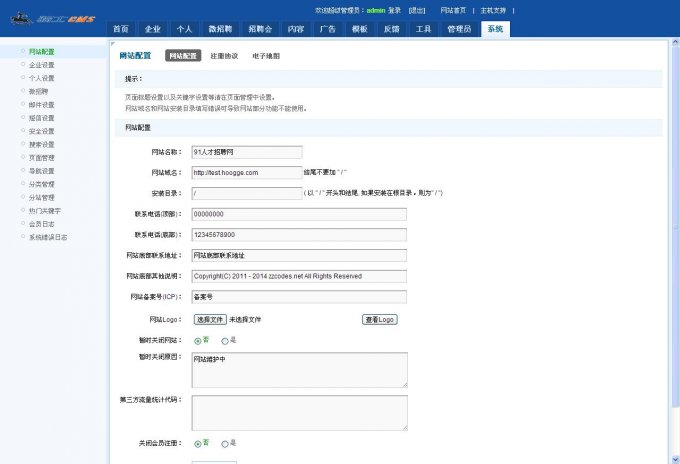Choose 否 for 关闭会员注册
The height and width of the screenshot is (464, 680).
[197, 442]
